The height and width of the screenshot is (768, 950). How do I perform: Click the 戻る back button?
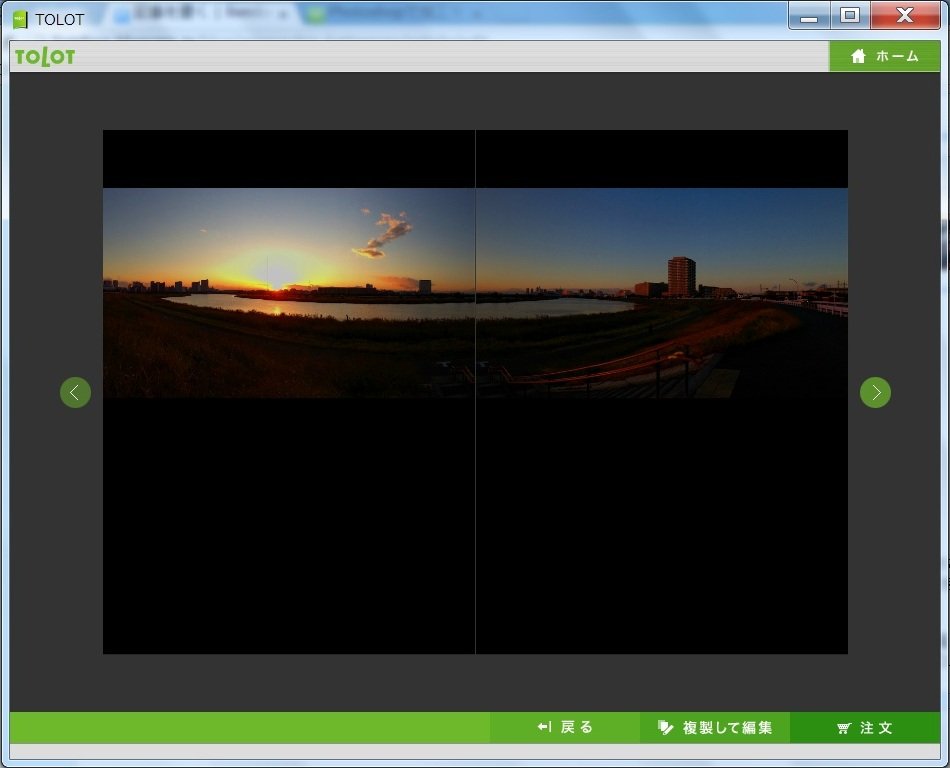click(565, 727)
